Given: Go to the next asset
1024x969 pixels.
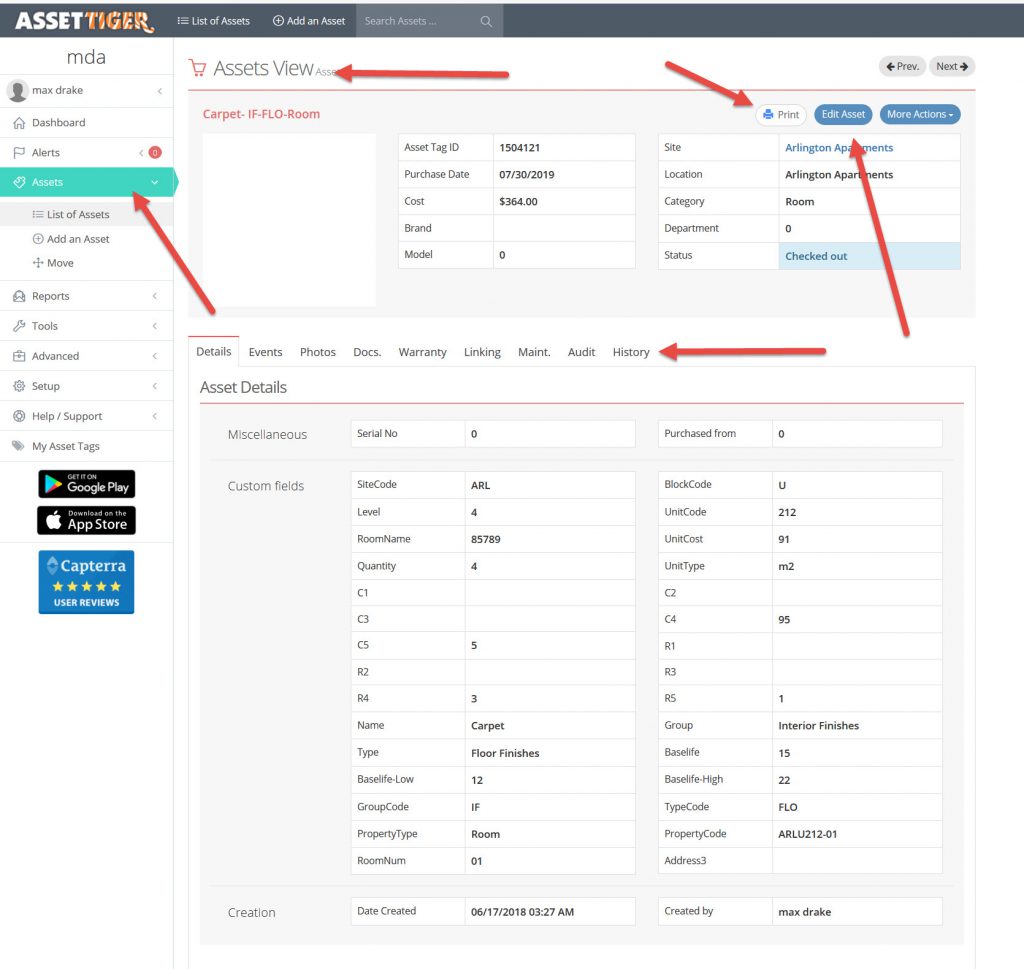Looking at the screenshot, I should tap(951, 67).
